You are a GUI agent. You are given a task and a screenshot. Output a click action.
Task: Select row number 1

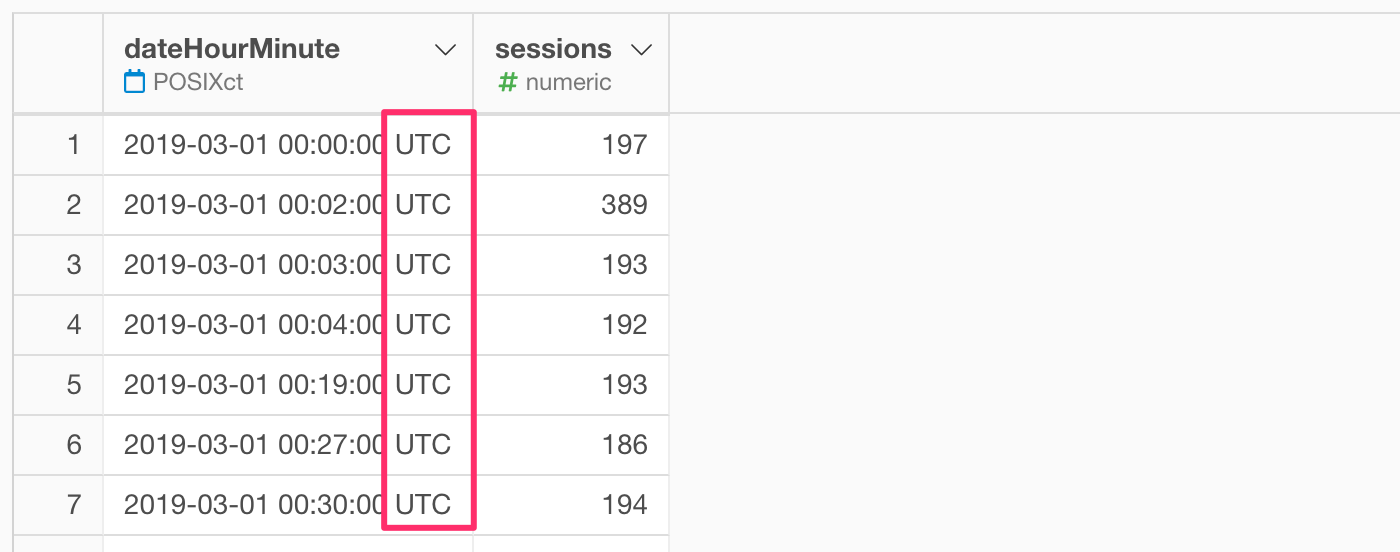[58, 145]
